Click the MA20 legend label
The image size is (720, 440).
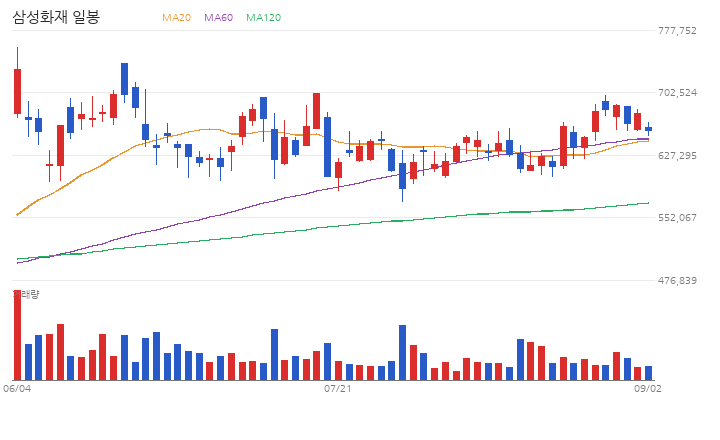point(176,17)
